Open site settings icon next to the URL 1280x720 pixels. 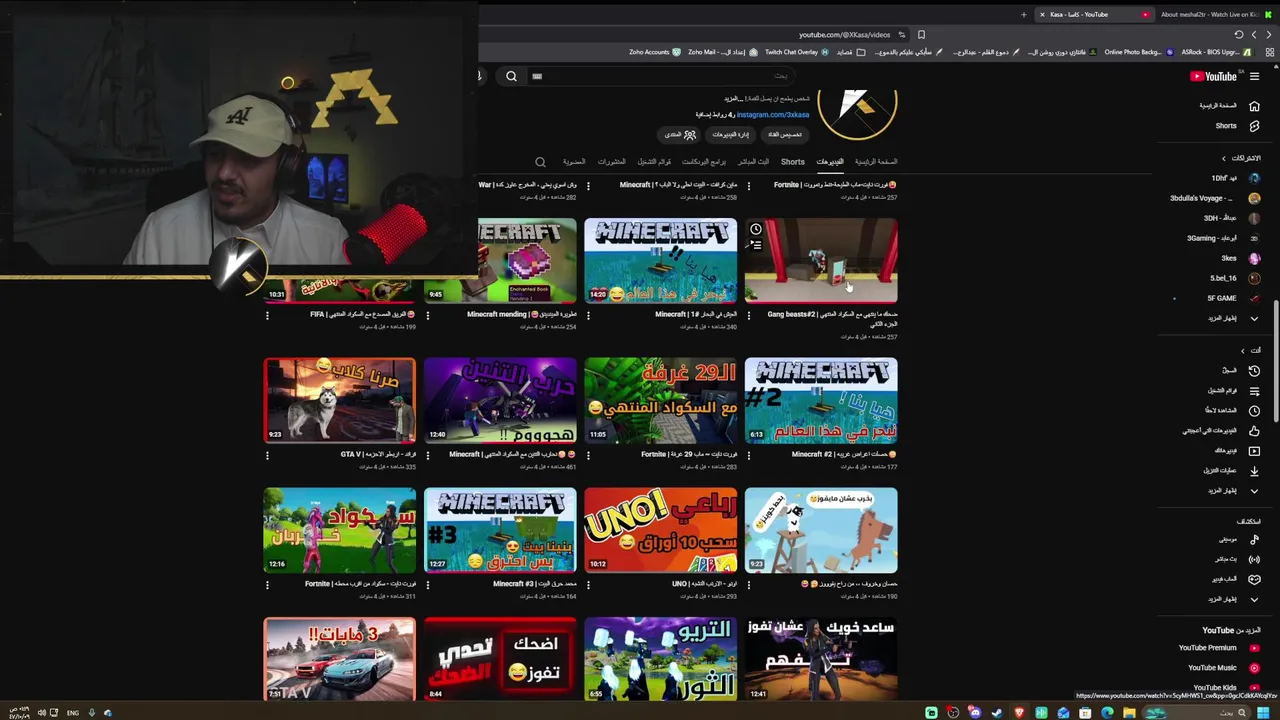coord(901,35)
